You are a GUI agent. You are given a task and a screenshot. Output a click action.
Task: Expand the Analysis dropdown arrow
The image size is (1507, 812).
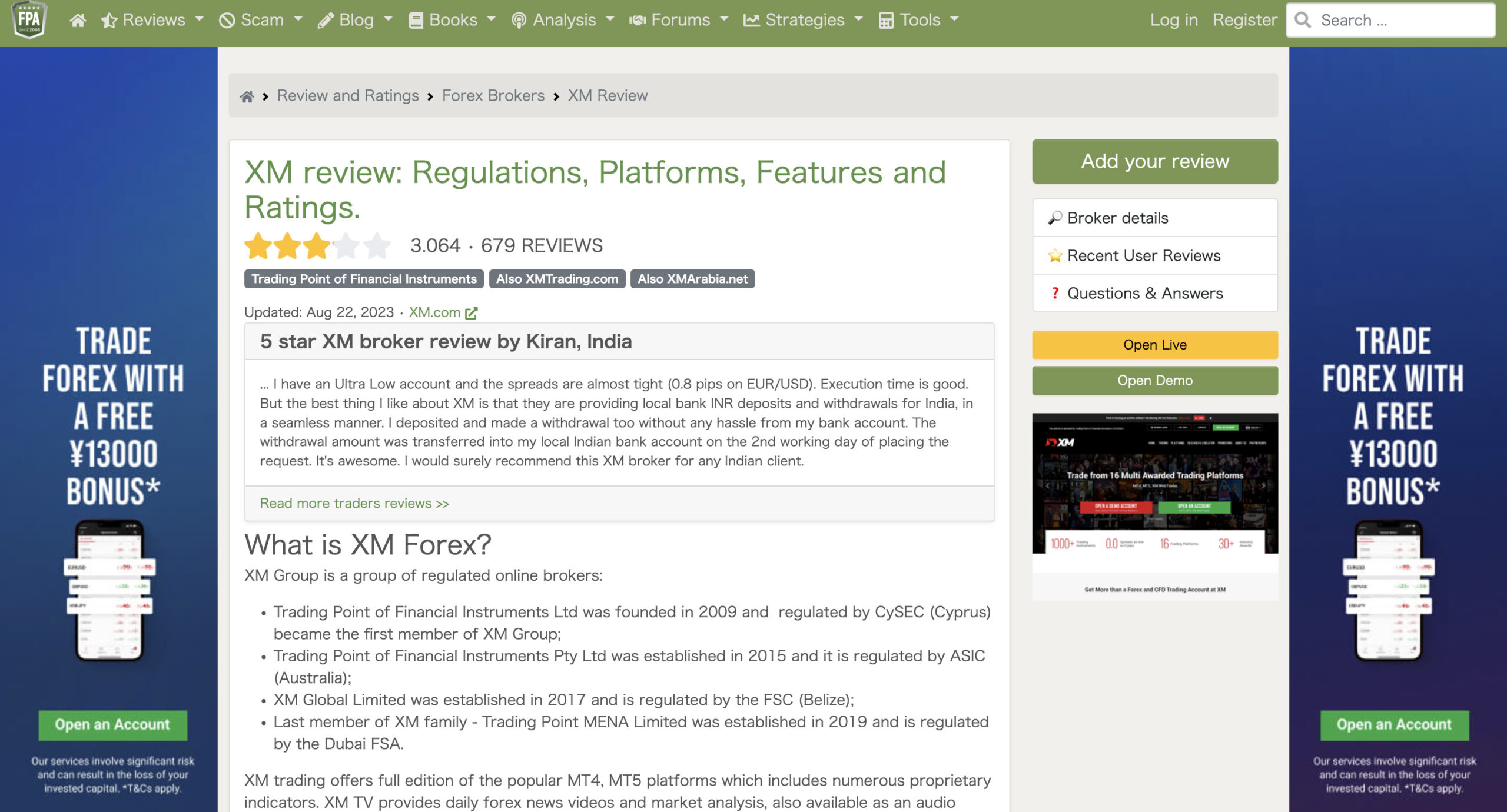click(x=610, y=19)
